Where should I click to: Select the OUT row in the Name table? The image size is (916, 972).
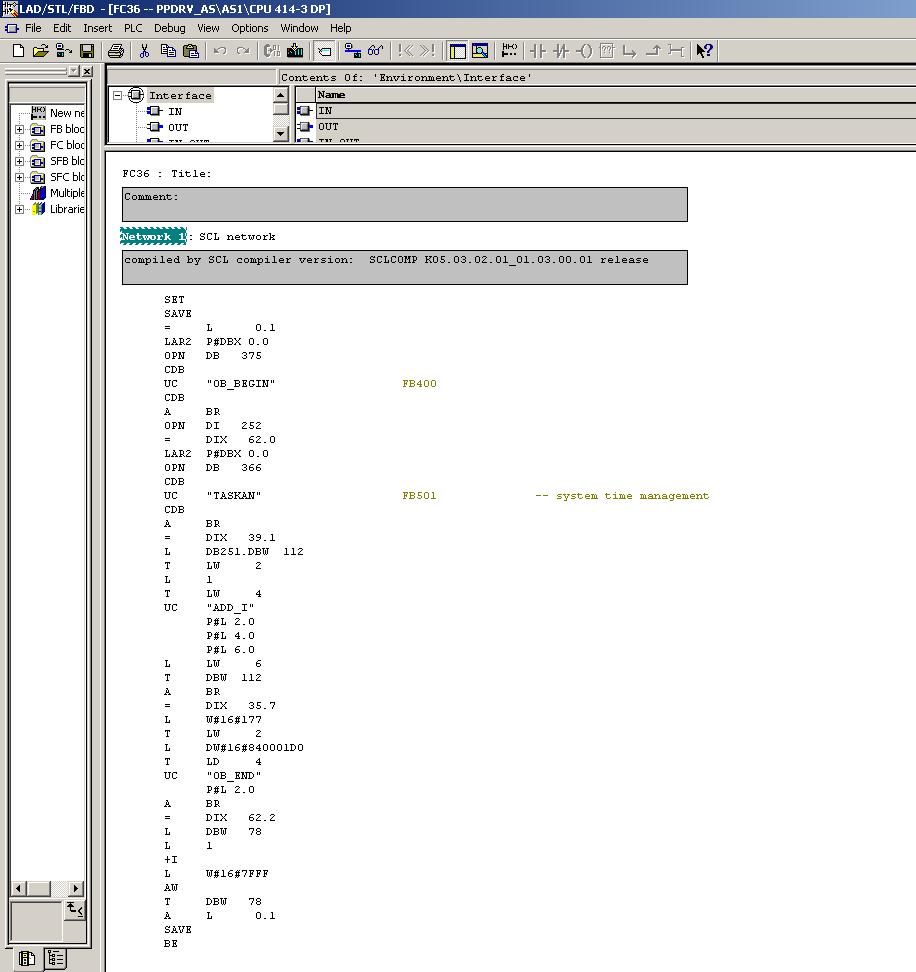pos(616,127)
